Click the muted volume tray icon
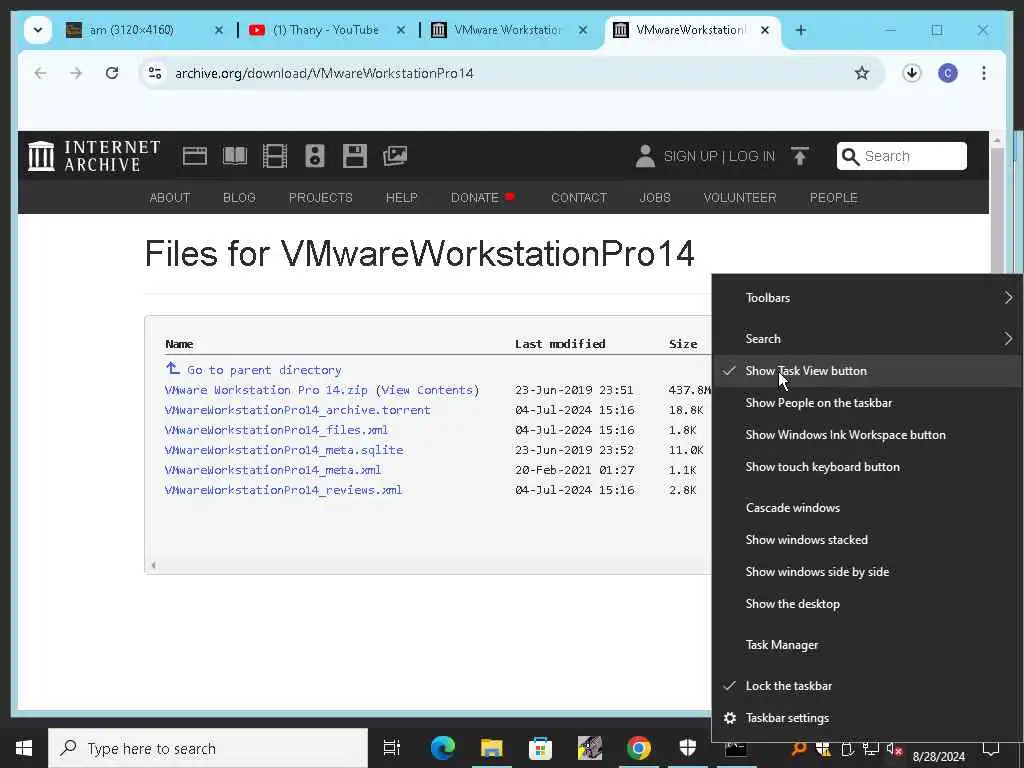 (894, 750)
